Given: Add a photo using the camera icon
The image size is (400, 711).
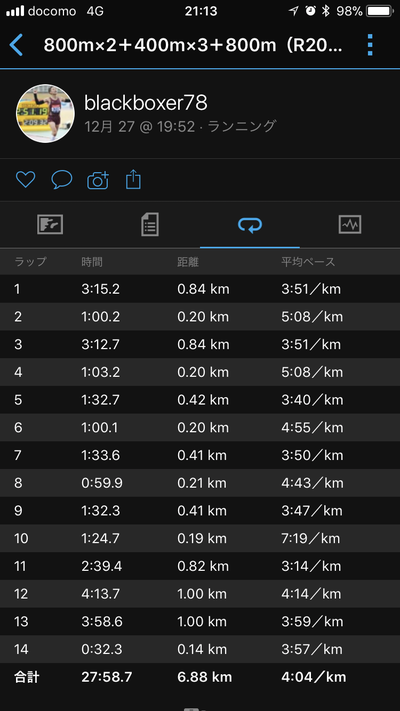Looking at the screenshot, I should pos(98,180).
